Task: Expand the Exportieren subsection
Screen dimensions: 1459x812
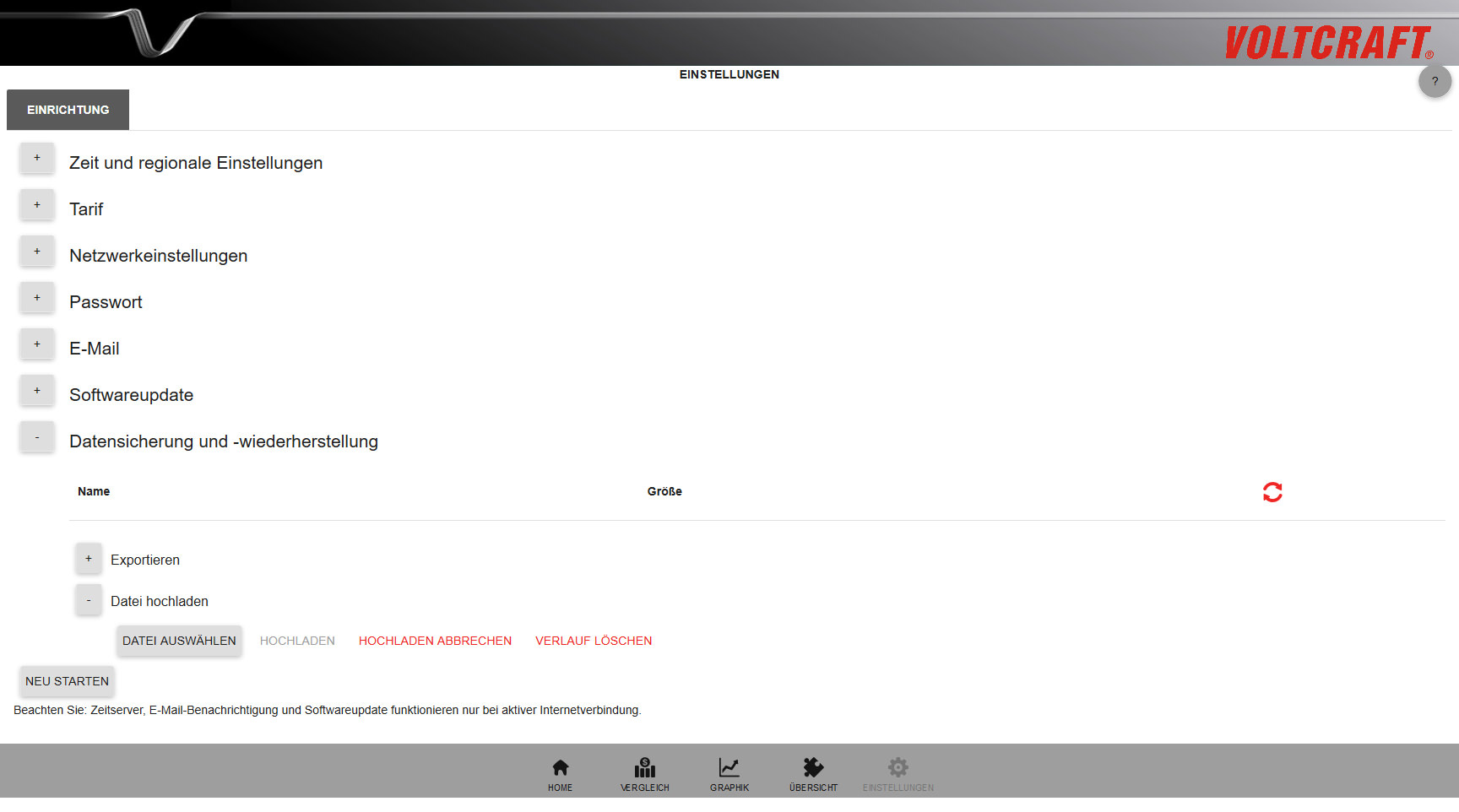Action: coord(89,559)
